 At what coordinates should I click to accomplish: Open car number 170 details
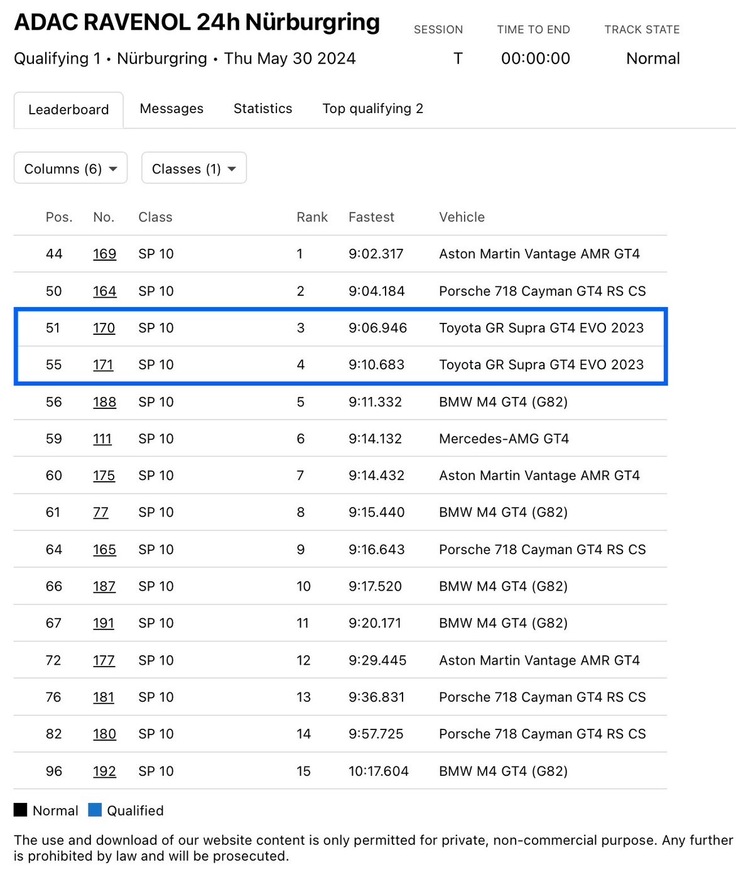[x=104, y=328]
